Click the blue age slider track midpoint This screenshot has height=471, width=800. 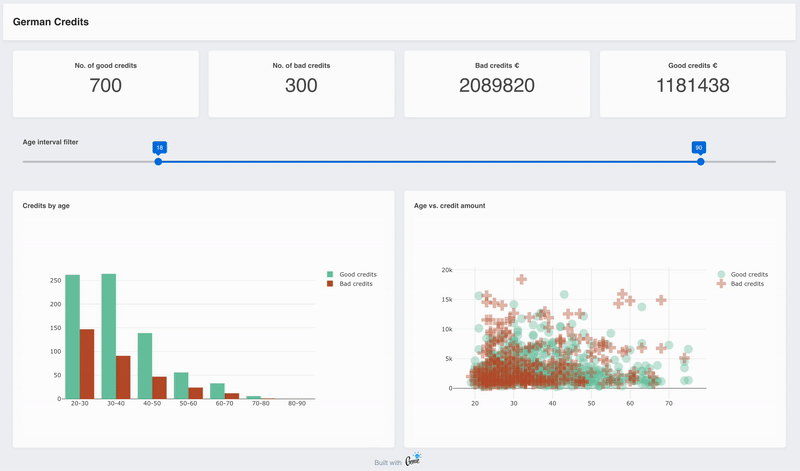click(x=429, y=162)
